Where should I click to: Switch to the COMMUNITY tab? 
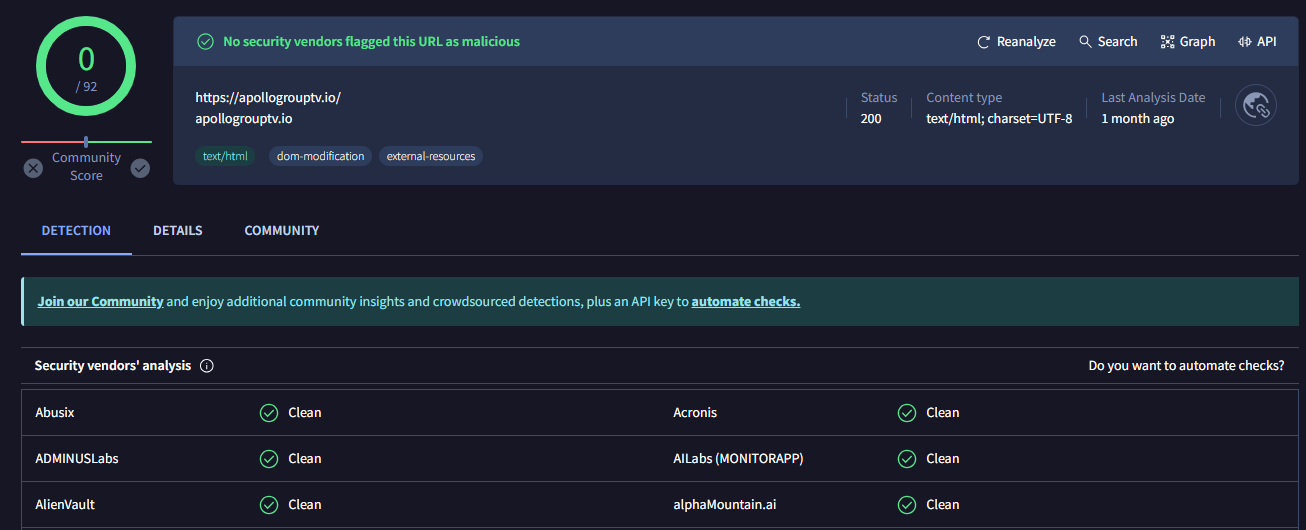coord(282,230)
